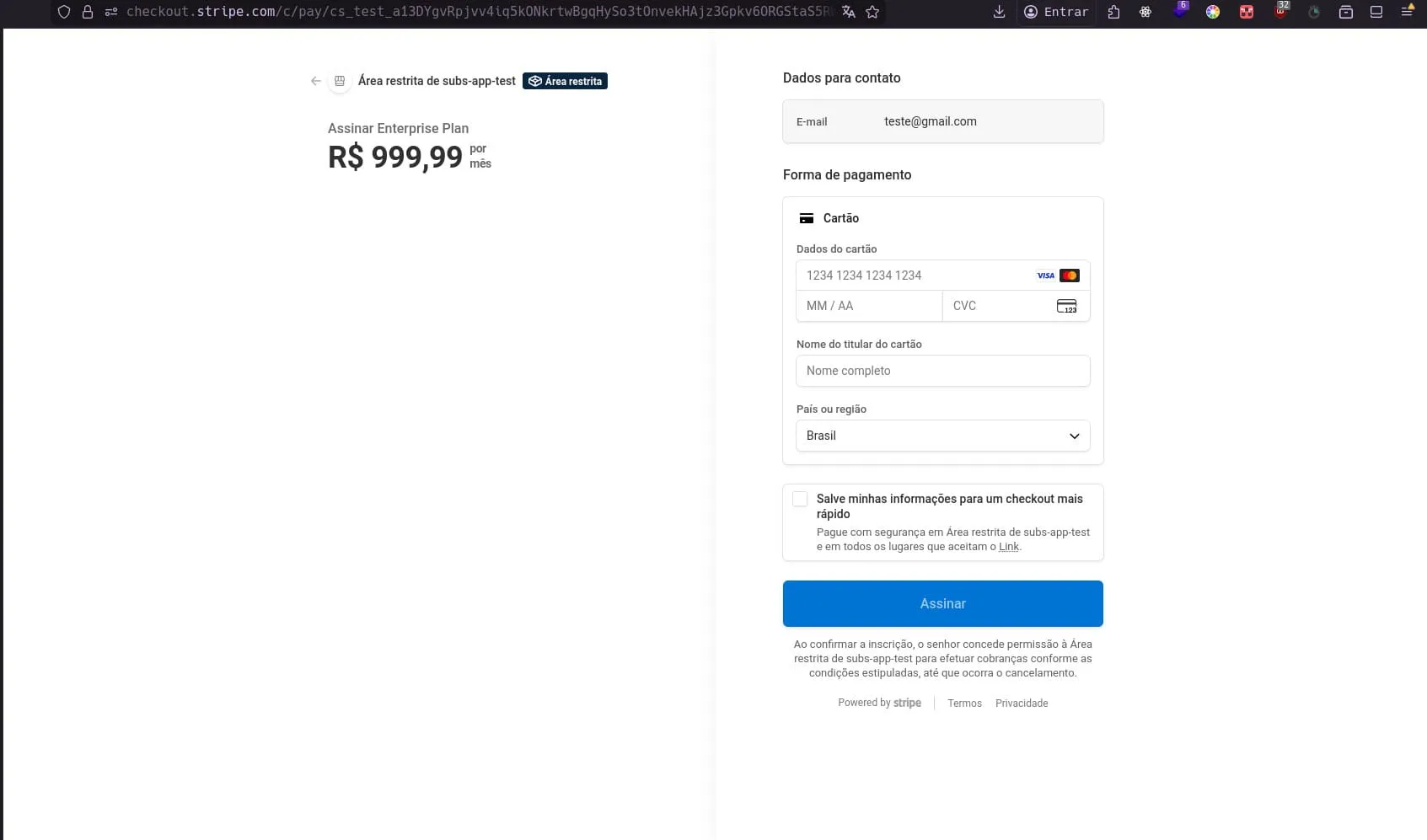Open the Privacidade link
This screenshot has width=1427, height=840.
pyautogui.click(x=1021, y=703)
